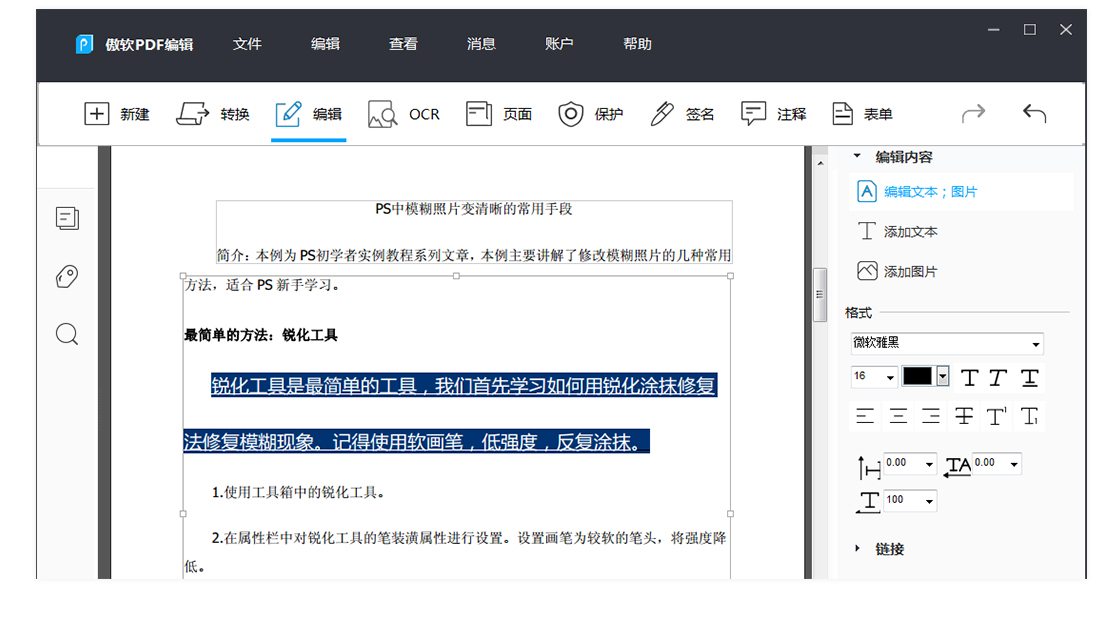Align text to the right

tap(931, 416)
